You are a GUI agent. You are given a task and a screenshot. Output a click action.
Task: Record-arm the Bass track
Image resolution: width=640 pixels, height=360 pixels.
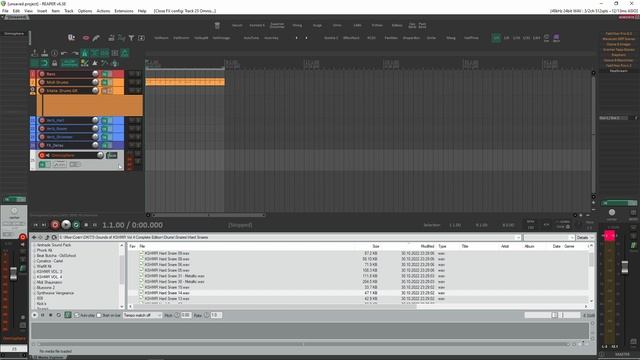click(42, 74)
